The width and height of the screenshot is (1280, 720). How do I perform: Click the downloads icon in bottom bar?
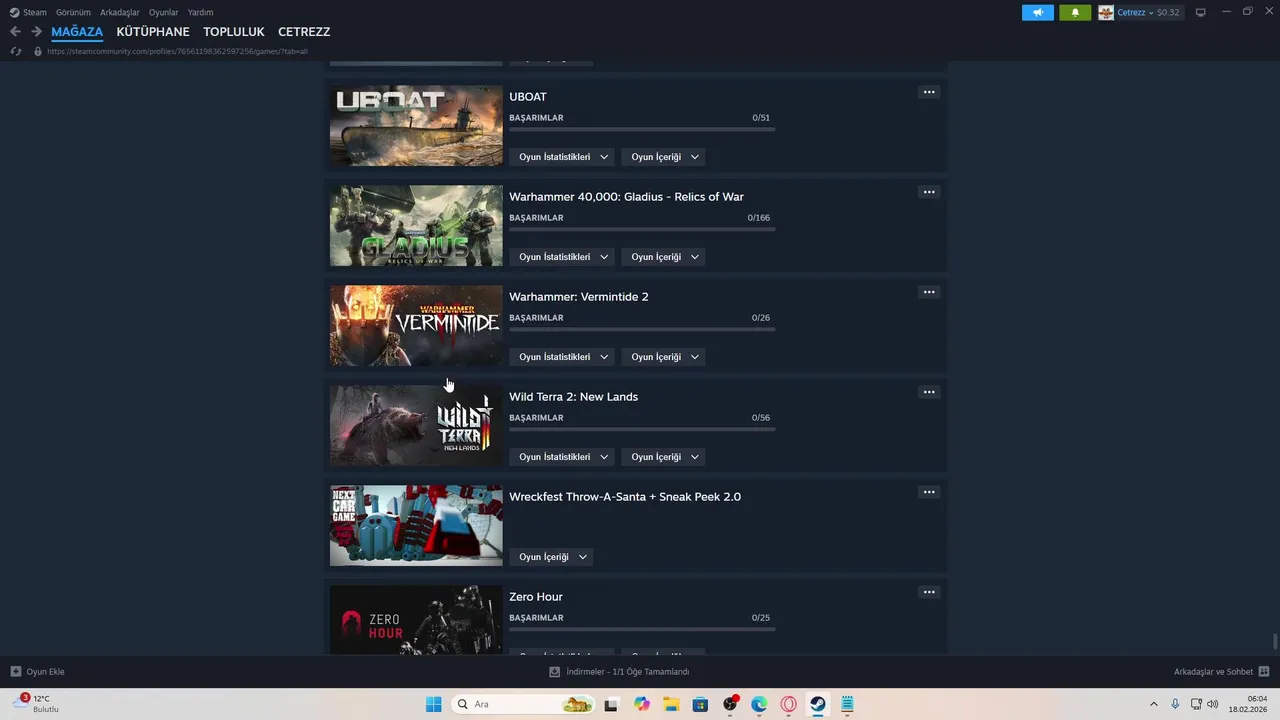coord(554,672)
